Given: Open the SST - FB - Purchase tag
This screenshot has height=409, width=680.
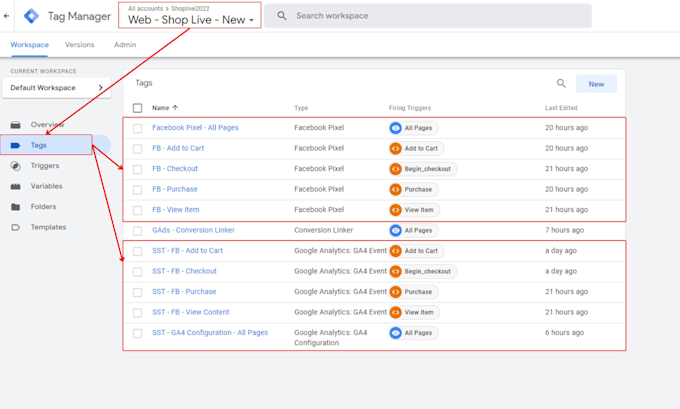Looking at the screenshot, I should pyautogui.click(x=184, y=292).
